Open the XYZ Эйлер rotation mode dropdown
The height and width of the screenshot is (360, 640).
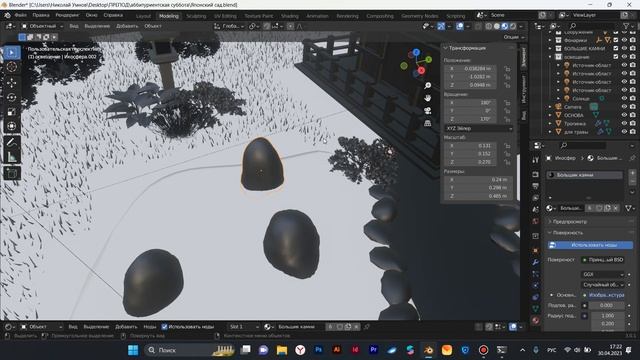pyautogui.click(x=478, y=128)
